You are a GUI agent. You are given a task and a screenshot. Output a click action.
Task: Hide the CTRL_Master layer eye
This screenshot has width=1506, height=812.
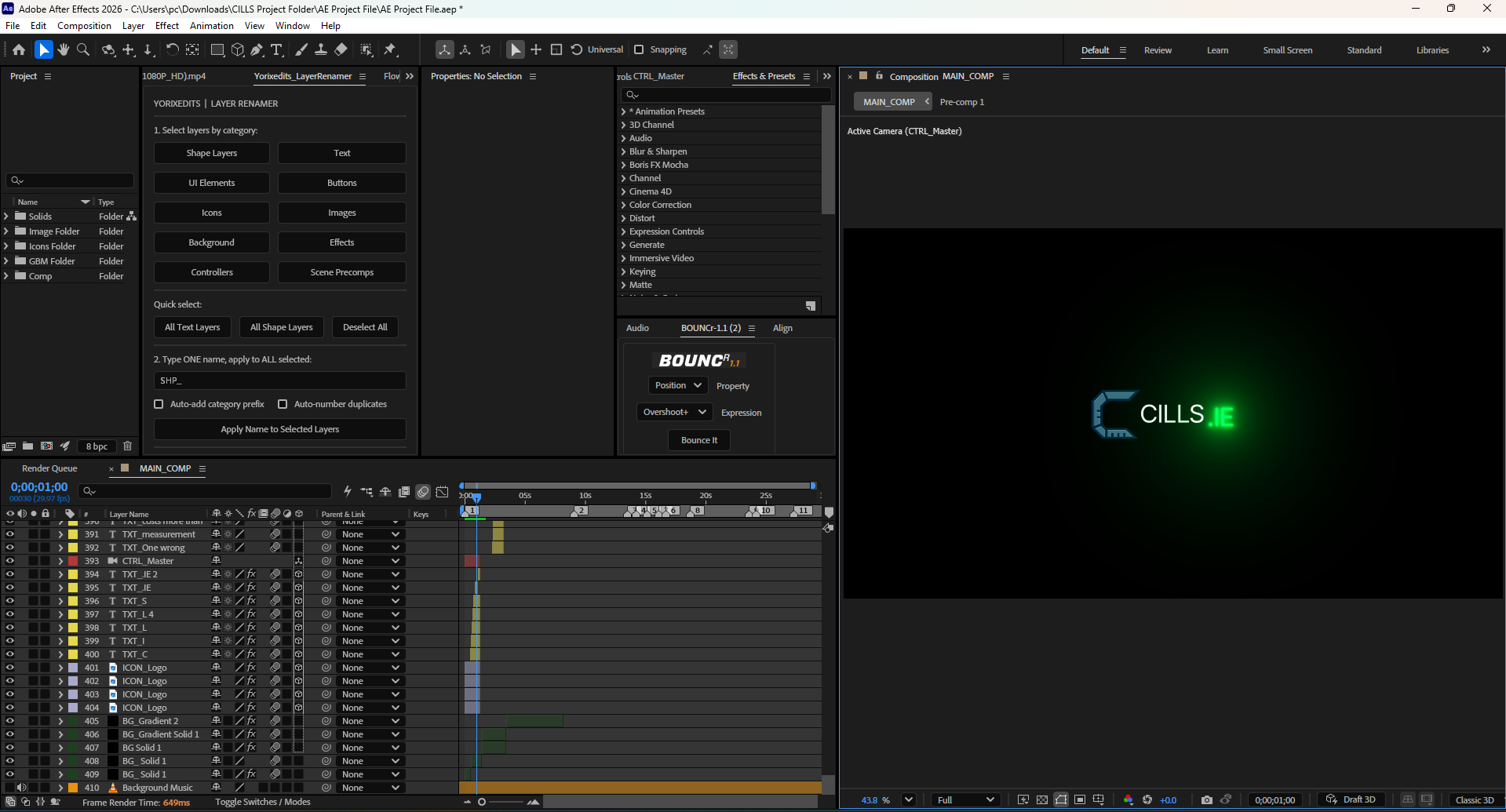(10, 561)
